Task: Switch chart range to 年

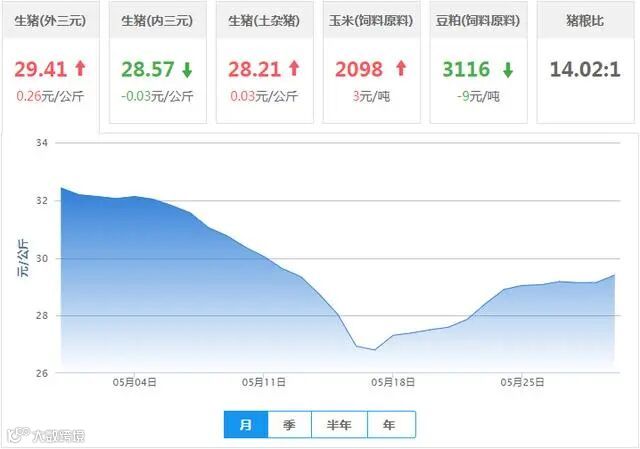Action: [x=391, y=425]
